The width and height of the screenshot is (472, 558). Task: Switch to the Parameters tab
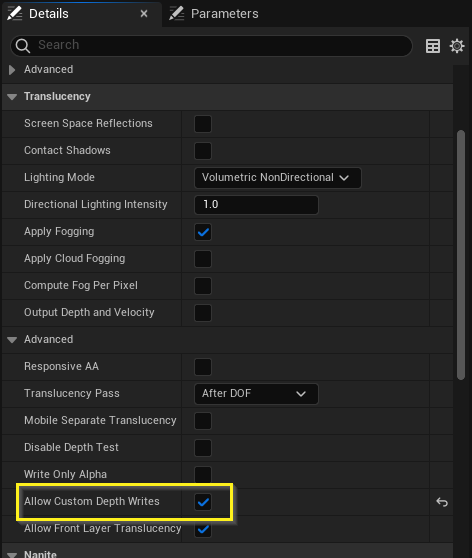point(214,14)
